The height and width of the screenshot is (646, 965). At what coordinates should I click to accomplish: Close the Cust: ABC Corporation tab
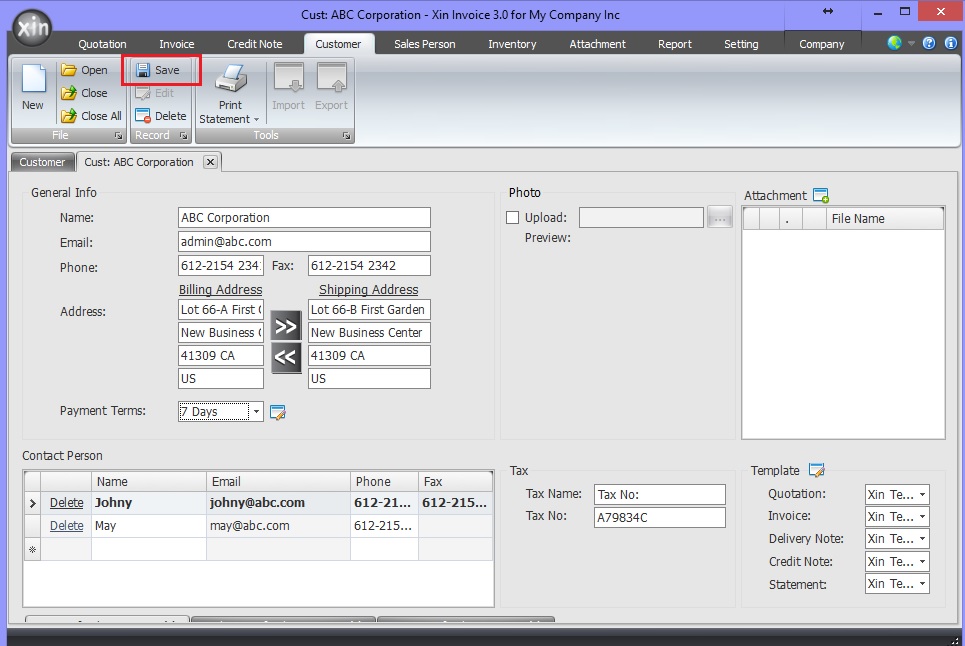(210, 162)
